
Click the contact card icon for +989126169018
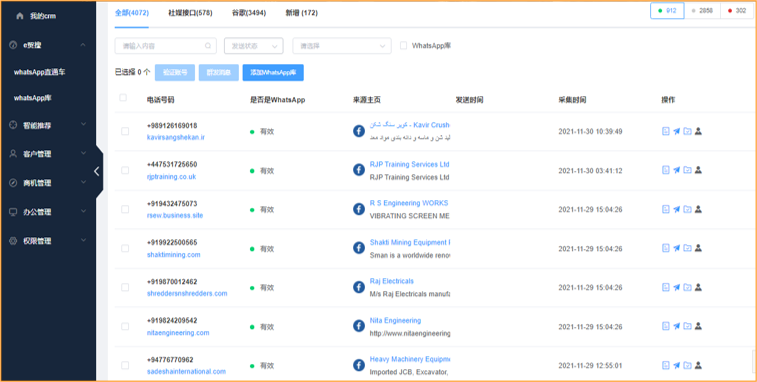coord(665,131)
